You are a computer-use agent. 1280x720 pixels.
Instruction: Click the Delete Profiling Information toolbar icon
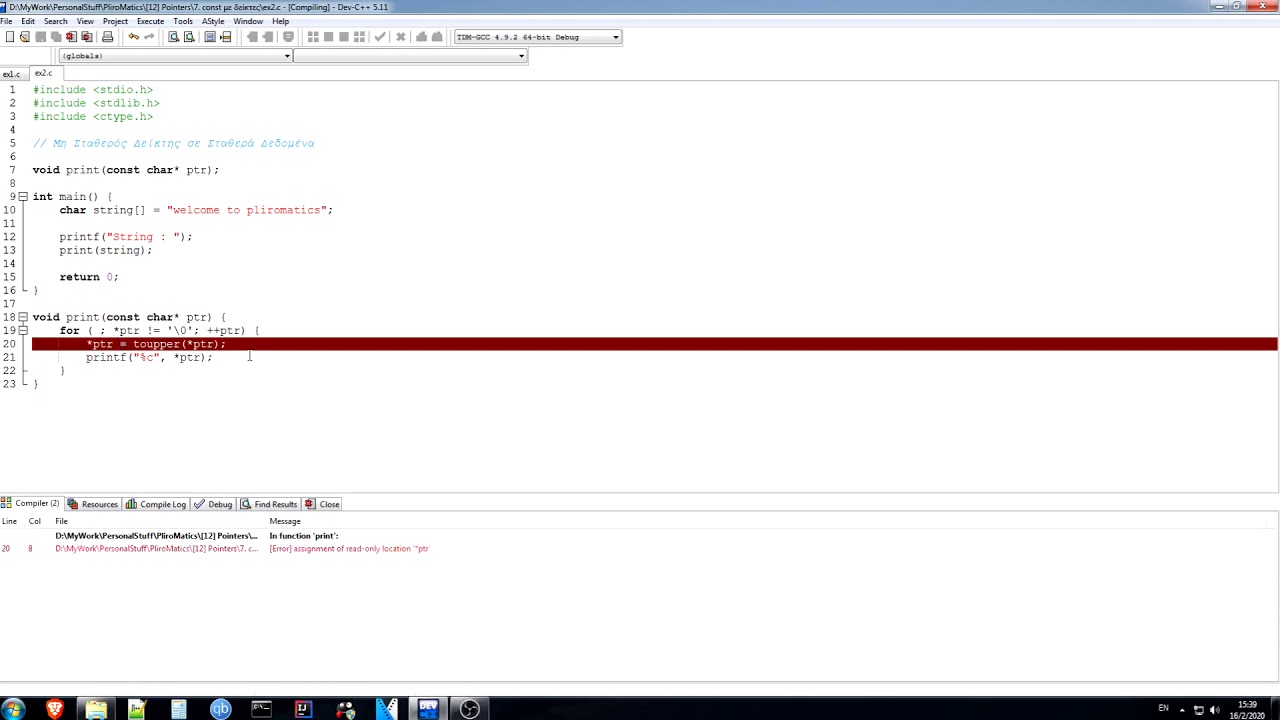click(x=437, y=37)
